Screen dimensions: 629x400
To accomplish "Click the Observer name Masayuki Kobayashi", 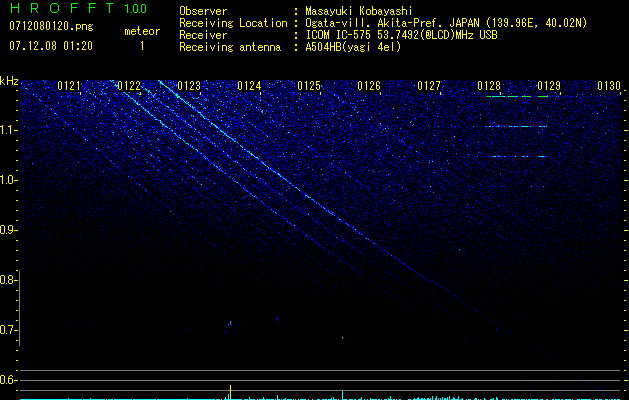I will 359,11.
